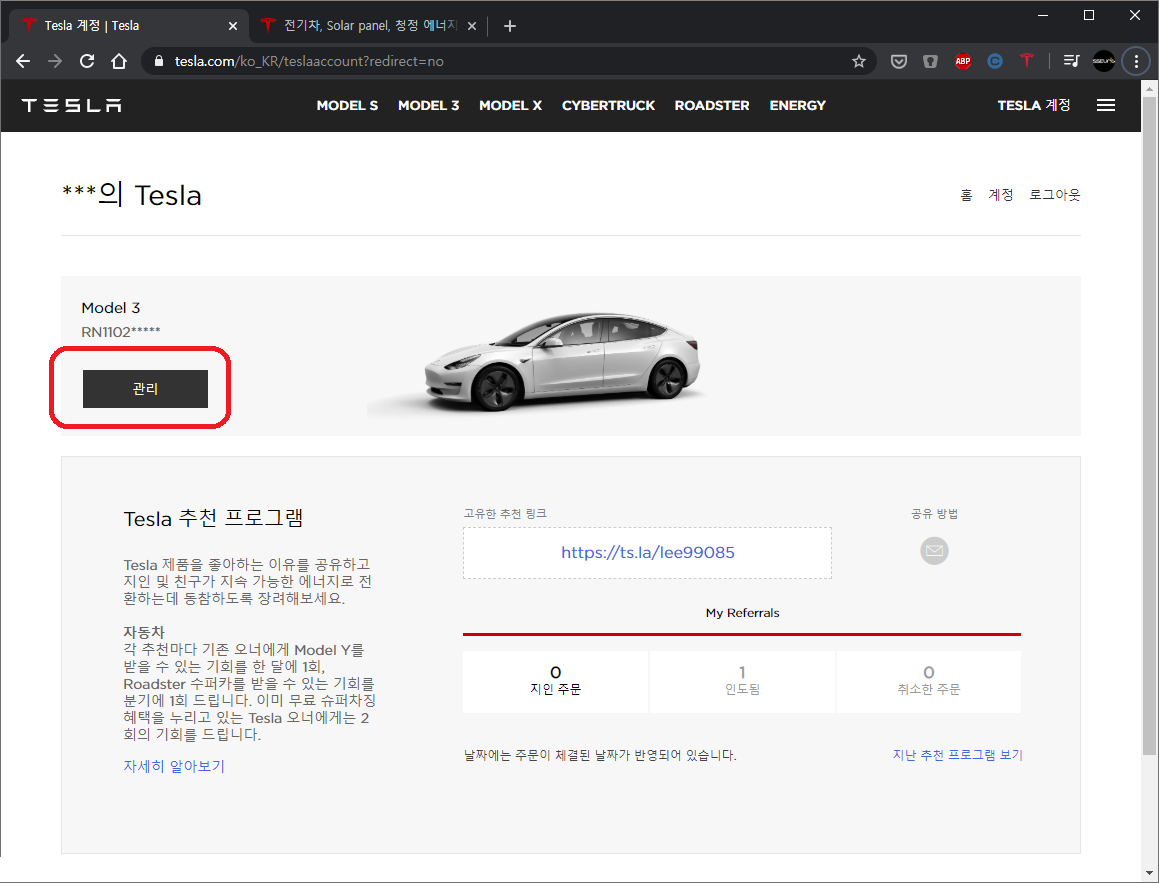Click the browser address bar URL
The width and height of the screenshot is (1159, 883).
tap(309, 61)
